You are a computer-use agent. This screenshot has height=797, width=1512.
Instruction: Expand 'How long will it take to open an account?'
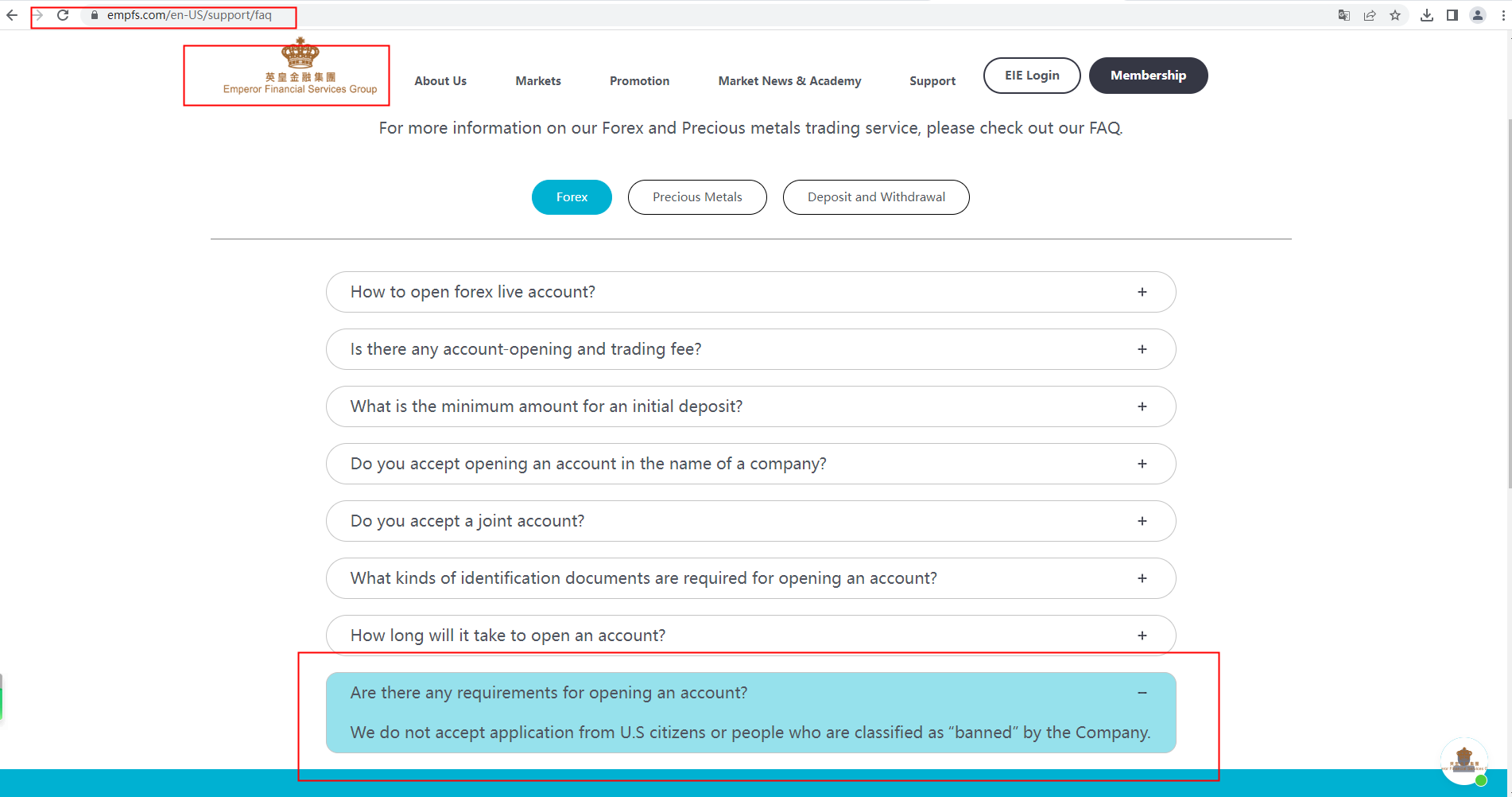tap(750, 636)
